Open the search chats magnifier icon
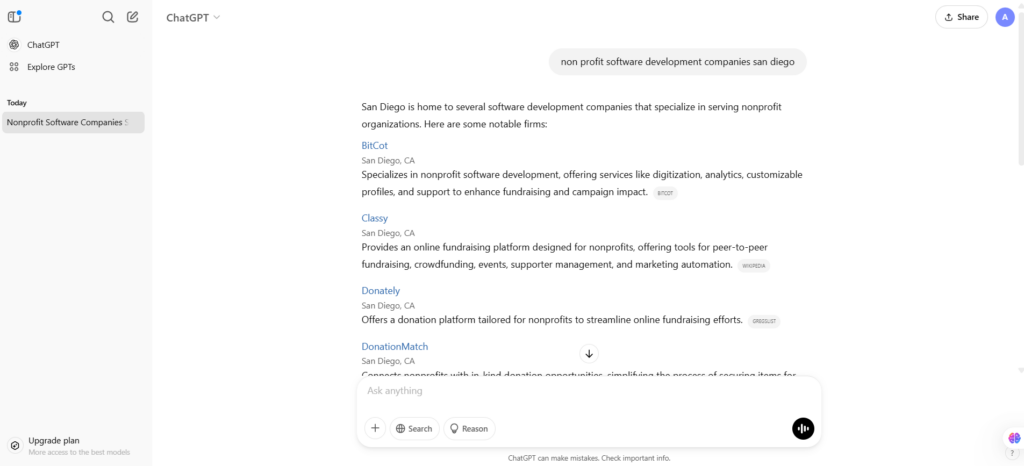The width and height of the screenshot is (1024, 466). (x=108, y=17)
